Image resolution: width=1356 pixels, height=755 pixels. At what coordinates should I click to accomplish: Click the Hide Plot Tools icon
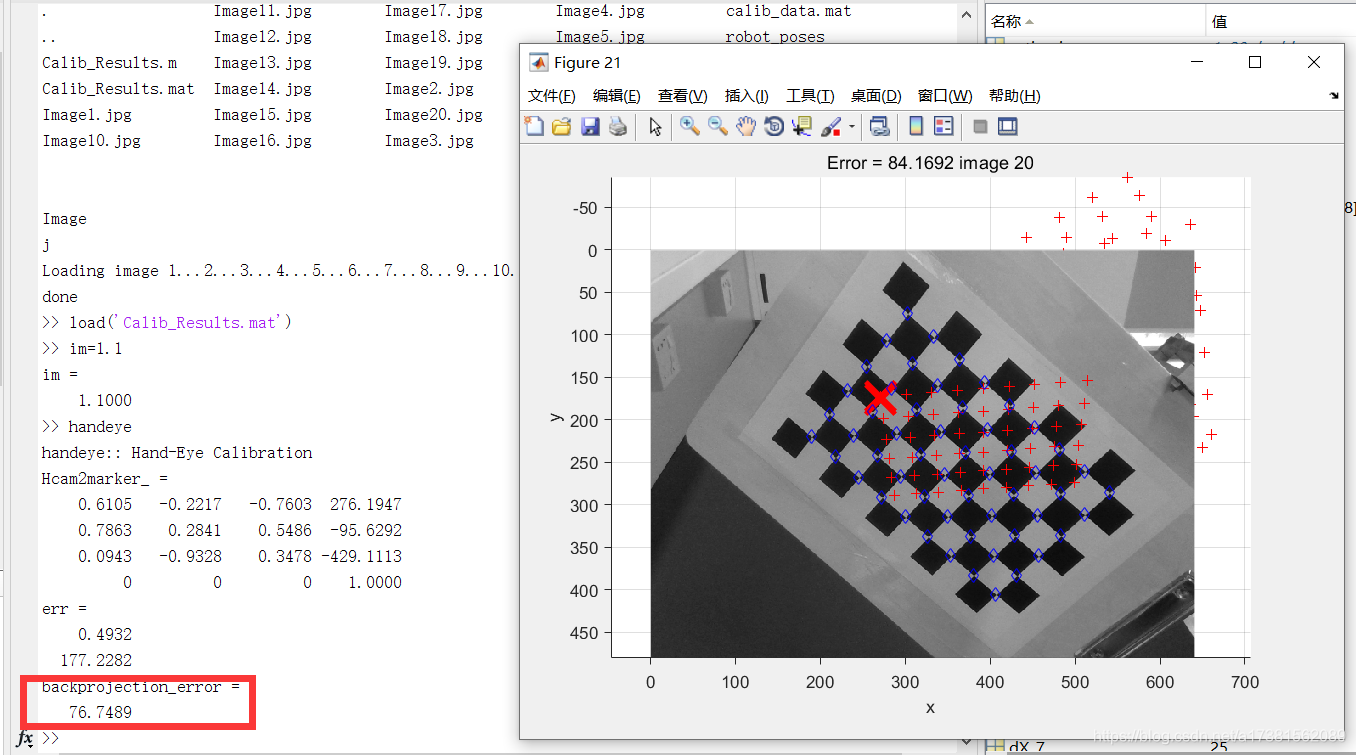pos(980,126)
